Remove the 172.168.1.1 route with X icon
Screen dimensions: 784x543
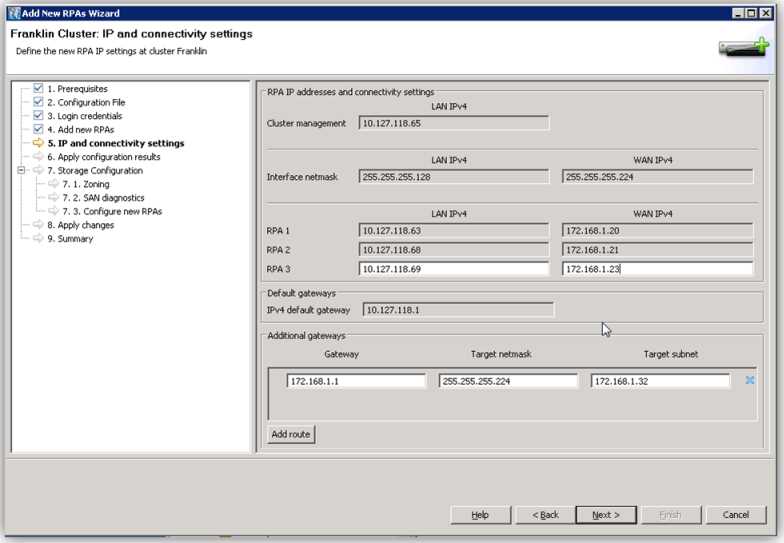click(x=750, y=380)
